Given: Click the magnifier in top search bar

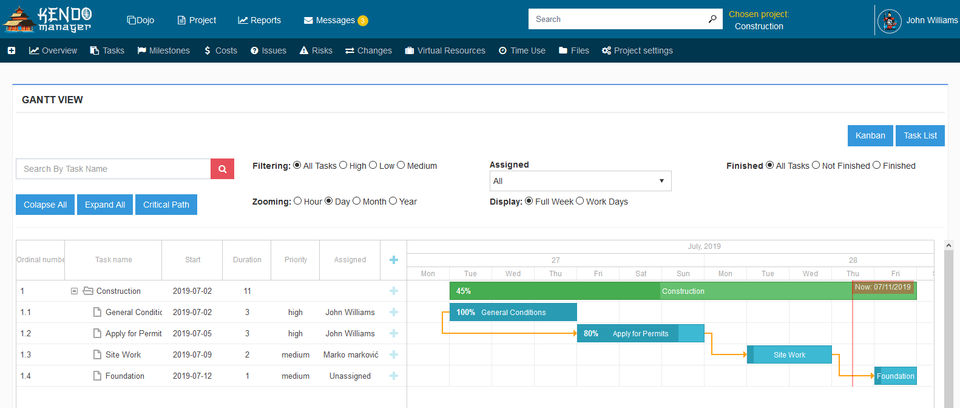Looking at the screenshot, I should pyautogui.click(x=712, y=19).
